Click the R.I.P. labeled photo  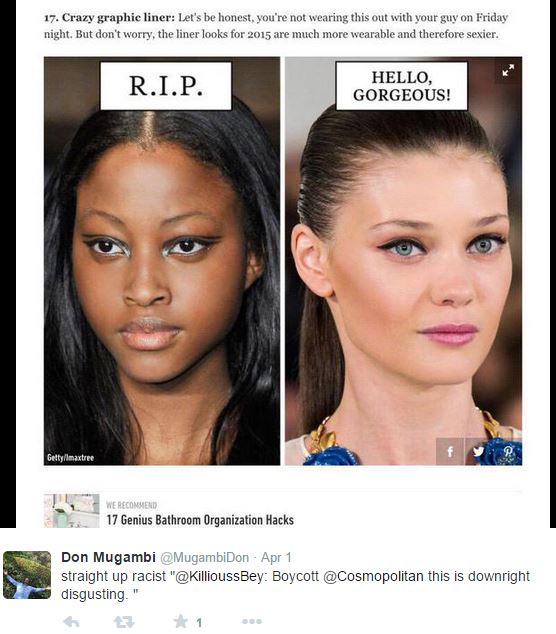coord(162,261)
